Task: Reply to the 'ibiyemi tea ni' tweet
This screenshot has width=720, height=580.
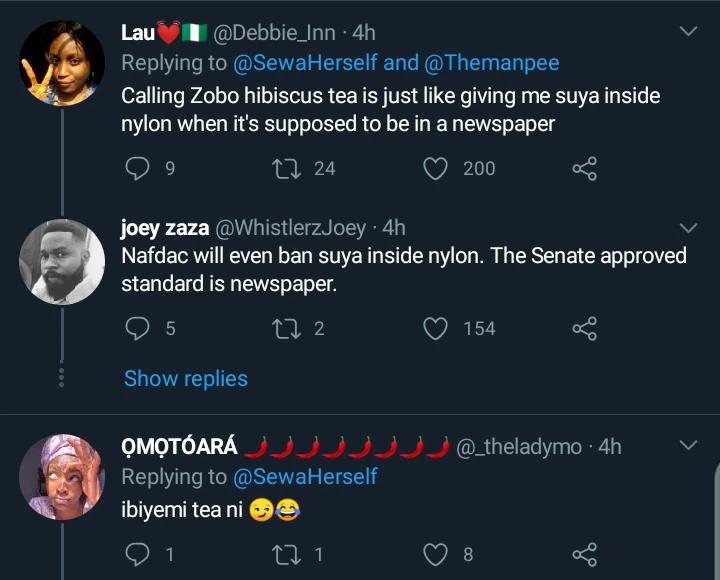Action: tap(137, 554)
